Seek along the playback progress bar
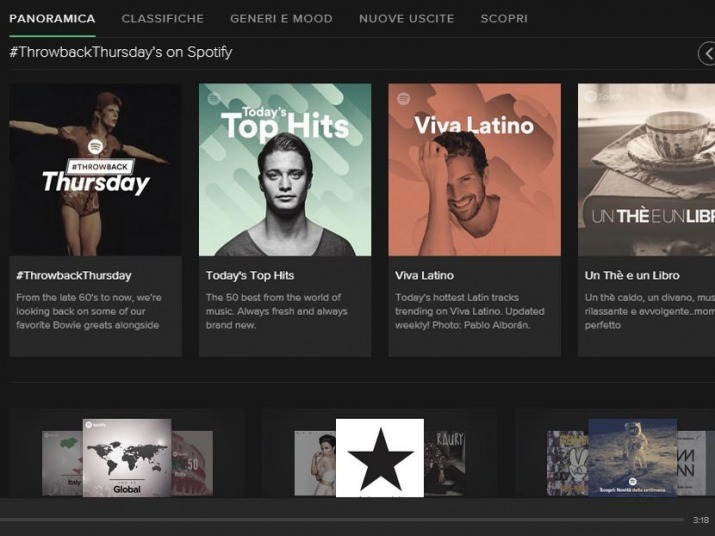 (x=342, y=520)
